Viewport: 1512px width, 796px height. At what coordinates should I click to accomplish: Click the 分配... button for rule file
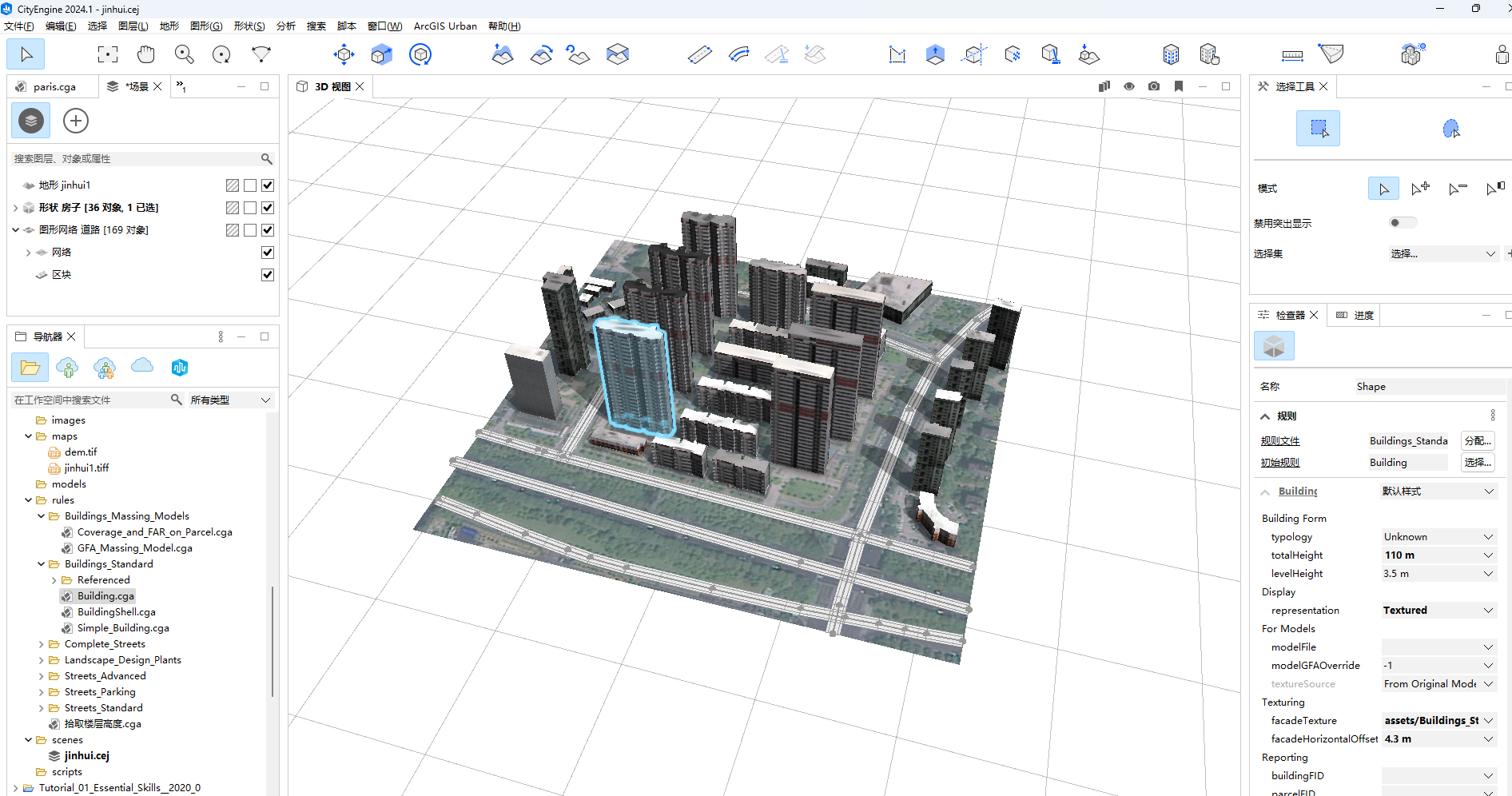pyautogui.click(x=1477, y=441)
